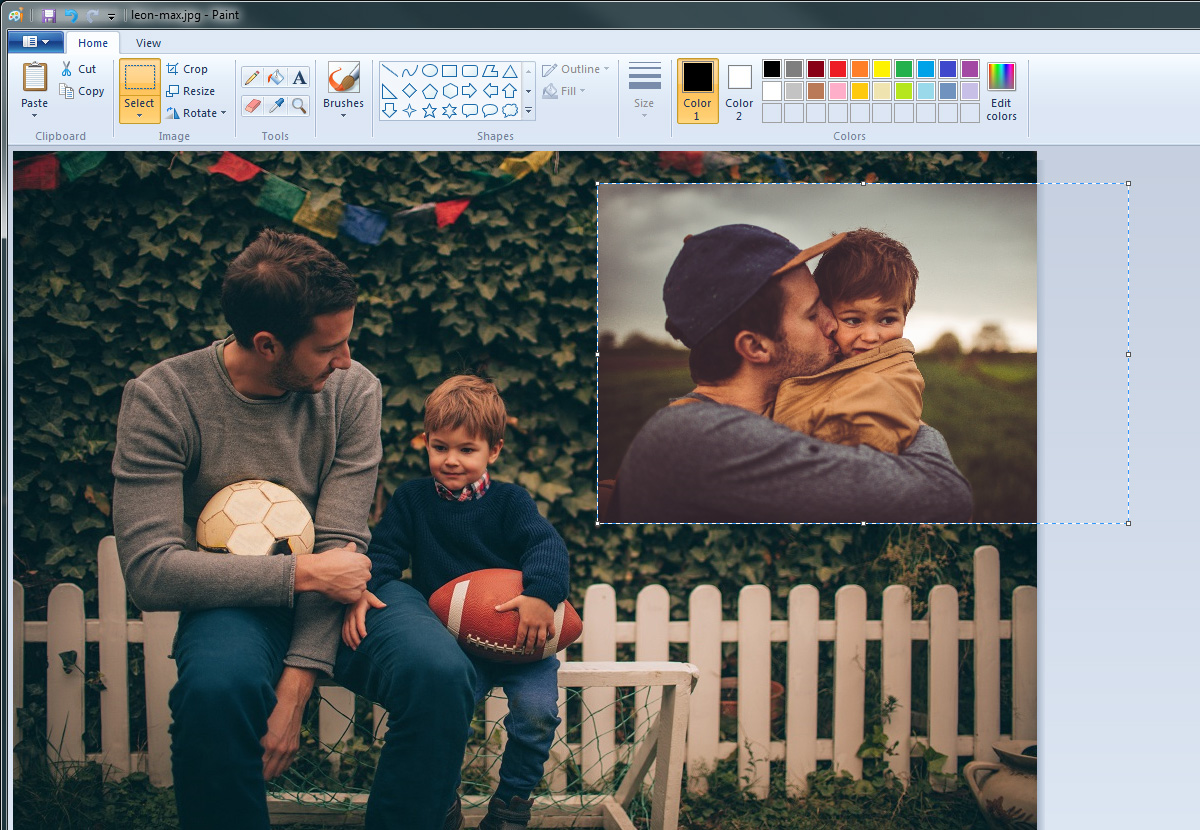Image resolution: width=1200 pixels, height=830 pixels.
Task: Click the Crop button
Action: click(187, 69)
